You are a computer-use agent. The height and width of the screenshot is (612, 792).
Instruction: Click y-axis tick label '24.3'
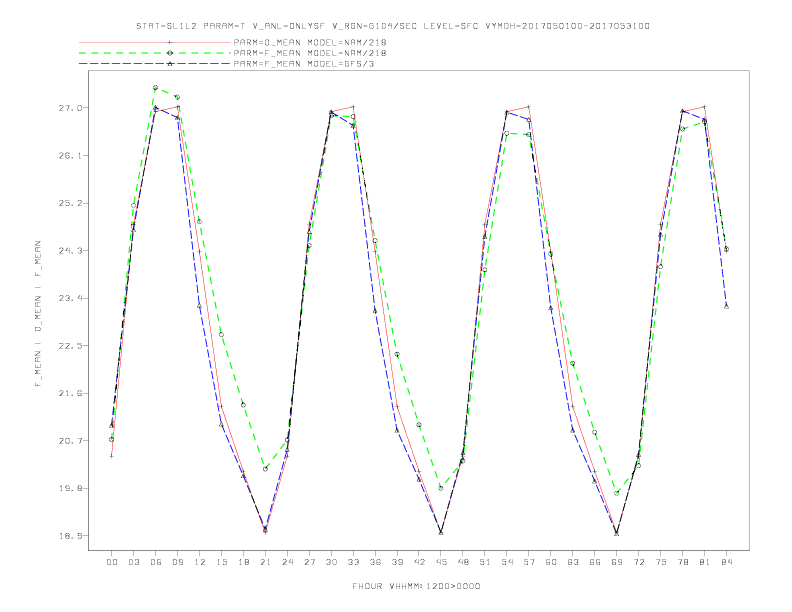point(70,250)
